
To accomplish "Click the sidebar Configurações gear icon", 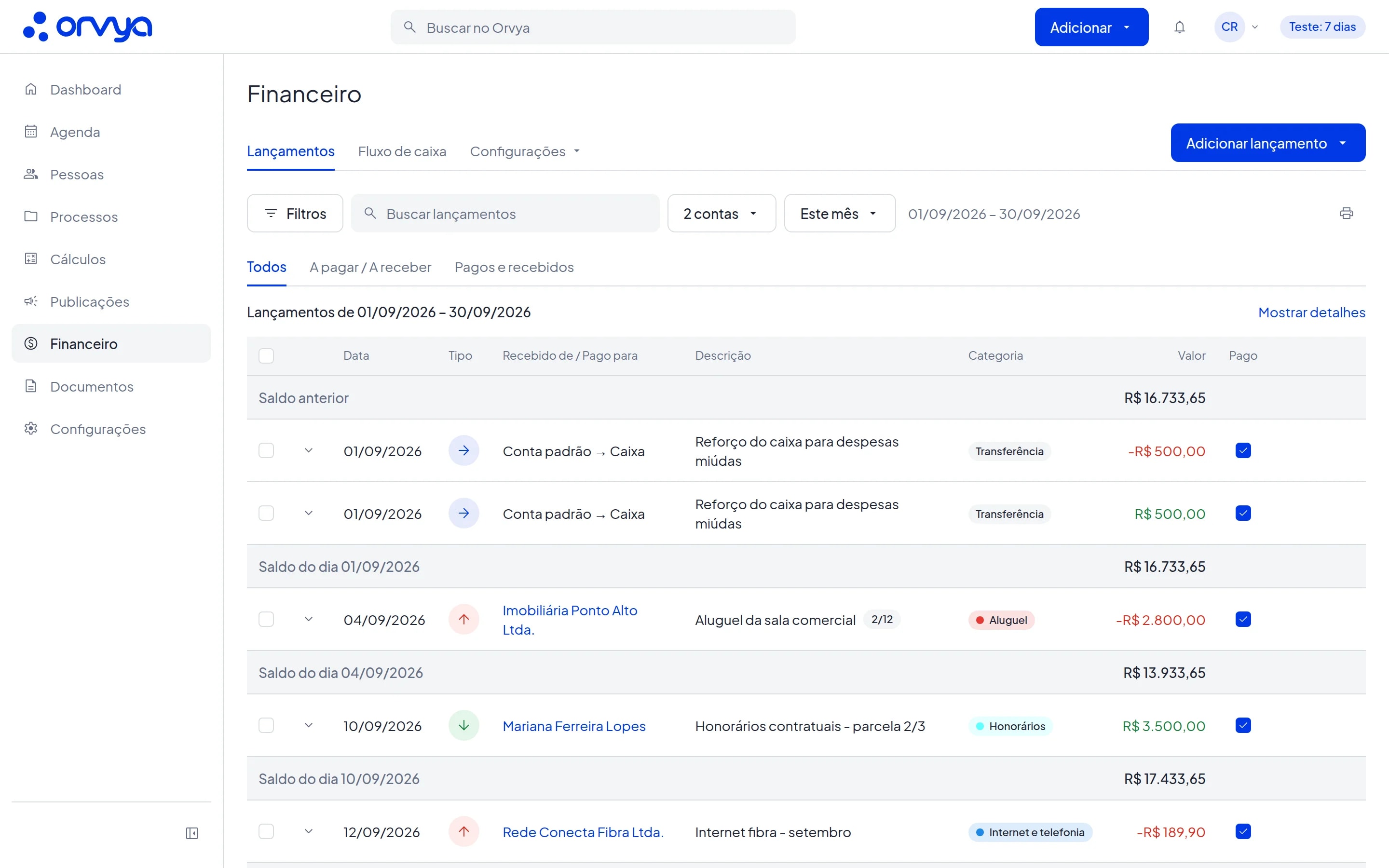I will pyautogui.click(x=31, y=428).
